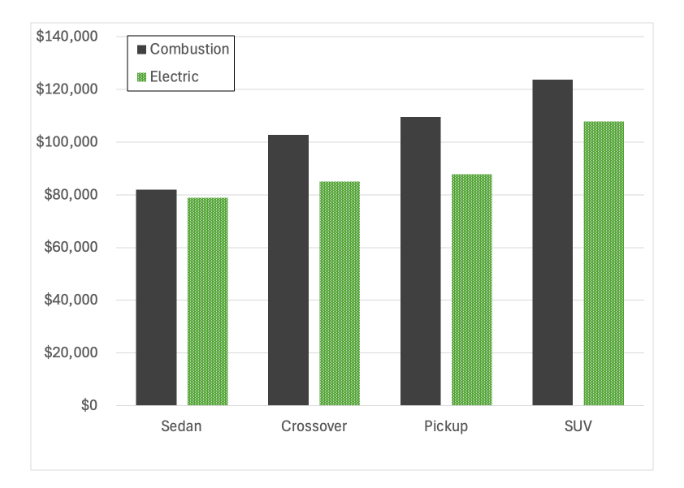684x488 pixels.
Task: Click the Sedan Combustion bar
Action: 156,297
